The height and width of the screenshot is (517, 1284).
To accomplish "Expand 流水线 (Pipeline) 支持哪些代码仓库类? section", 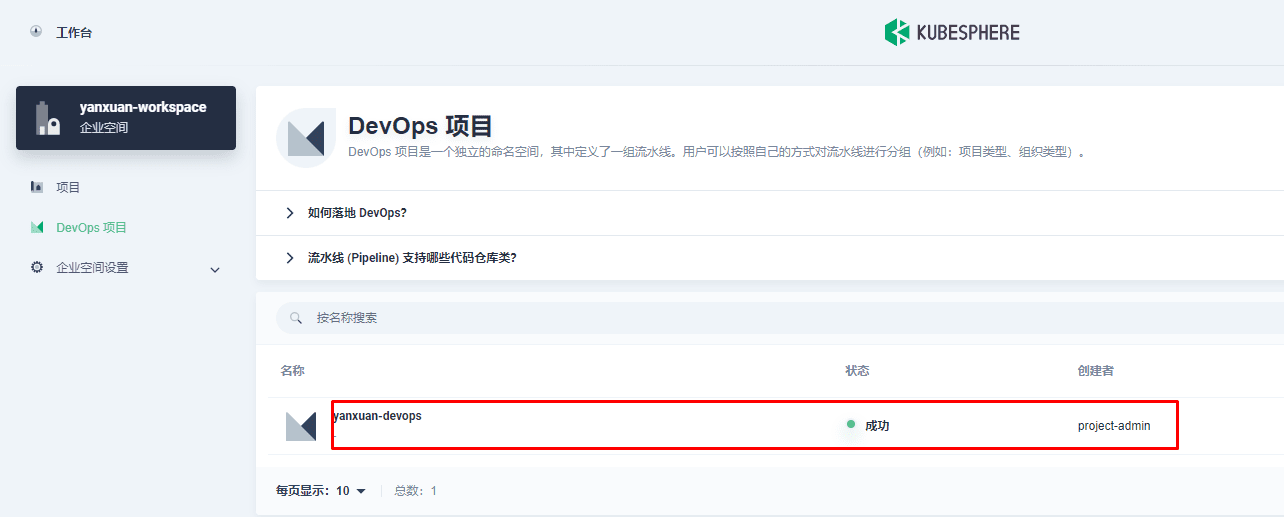I will [x=412, y=258].
